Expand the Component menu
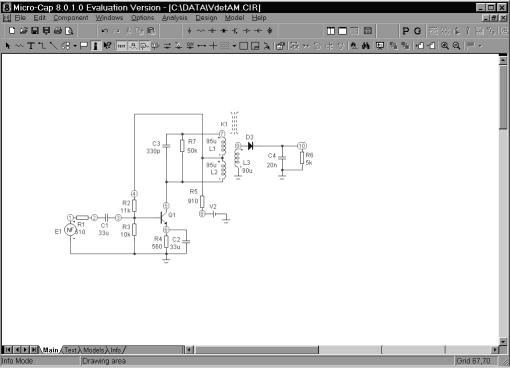This screenshot has width=510, height=368. [x=71, y=18]
